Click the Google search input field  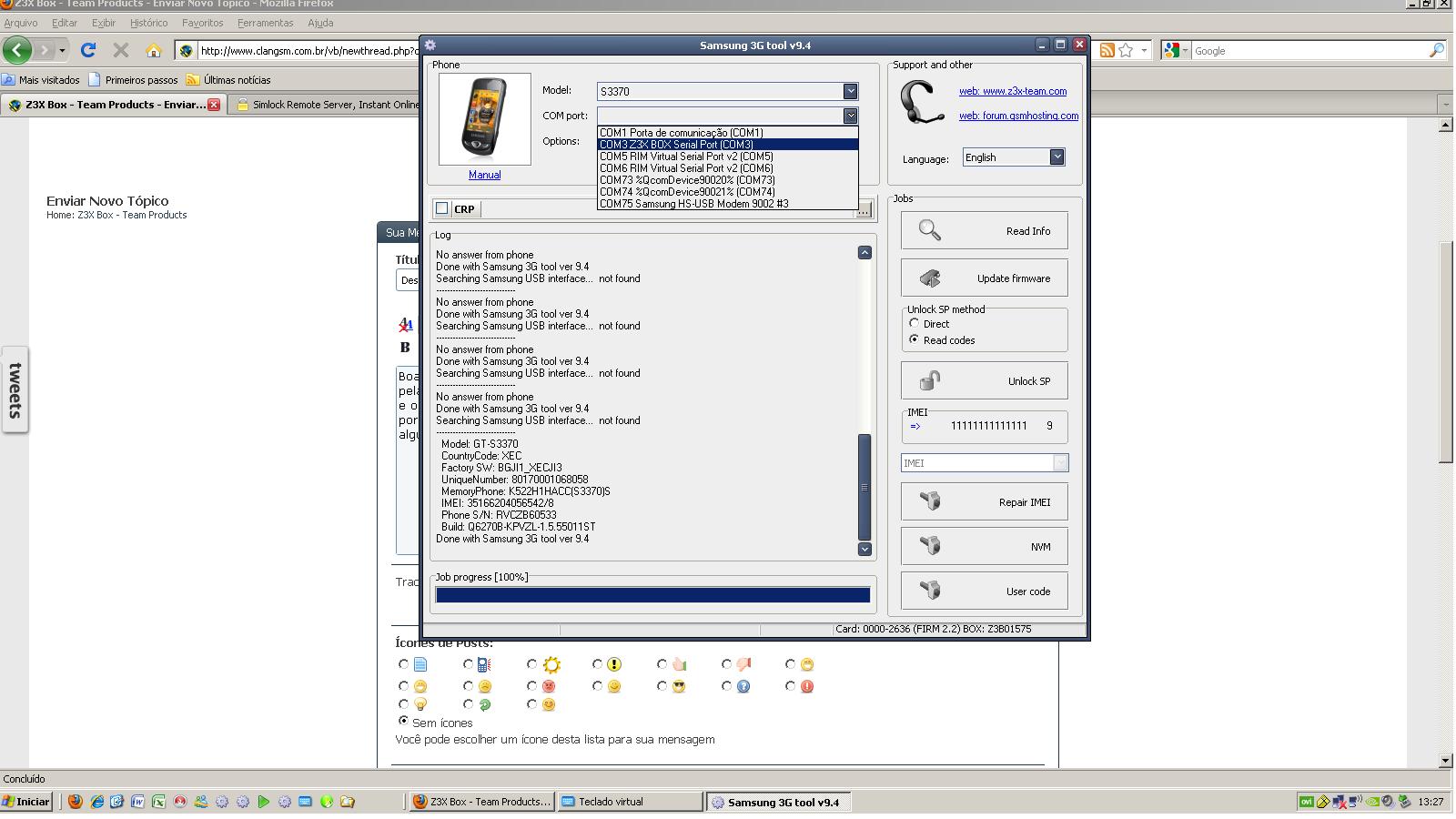pyautogui.click(x=1309, y=51)
